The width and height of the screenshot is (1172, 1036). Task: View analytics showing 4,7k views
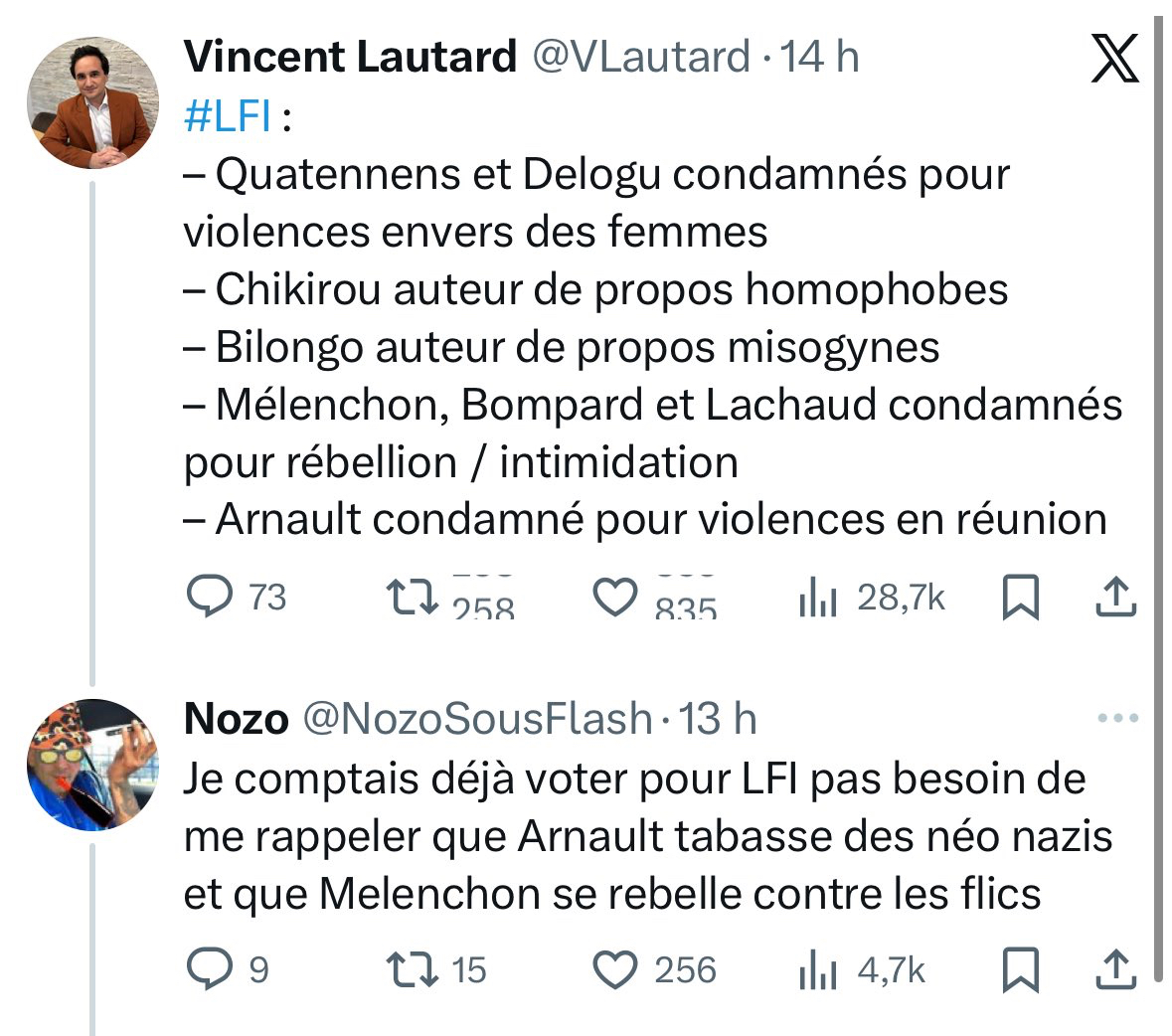click(817, 971)
